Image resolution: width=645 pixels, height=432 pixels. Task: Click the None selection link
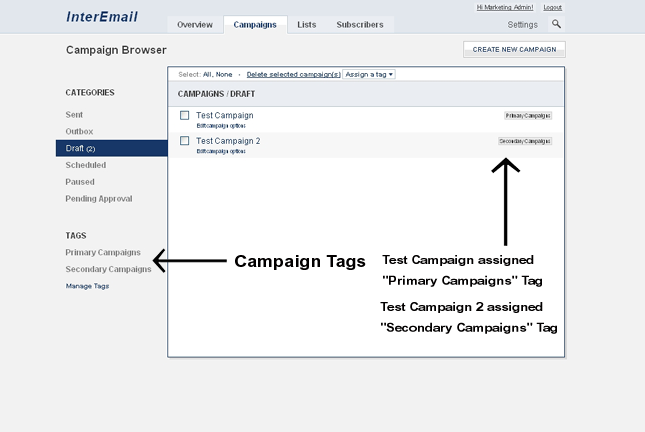click(226, 74)
